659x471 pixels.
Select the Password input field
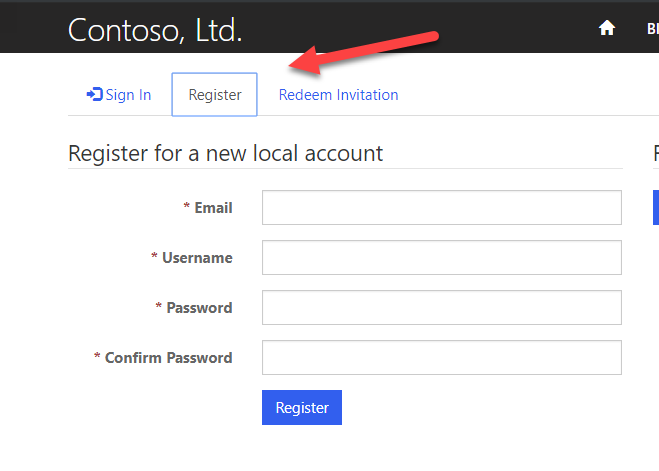pyautogui.click(x=441, y=308)
